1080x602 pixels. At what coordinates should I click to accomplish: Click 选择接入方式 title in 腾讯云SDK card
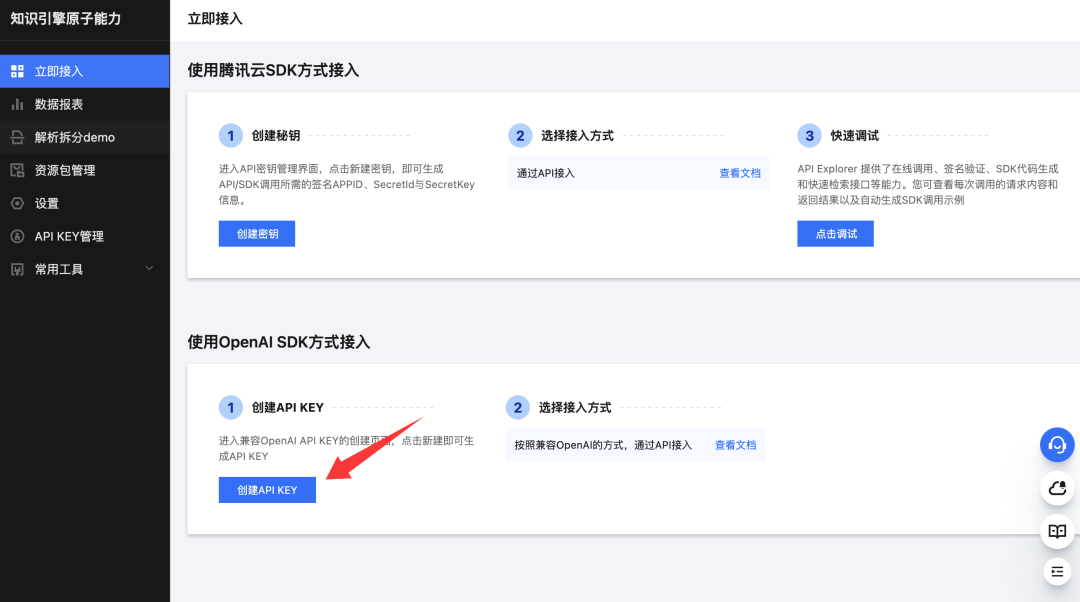pyautogui.click(x=577, y=136)
